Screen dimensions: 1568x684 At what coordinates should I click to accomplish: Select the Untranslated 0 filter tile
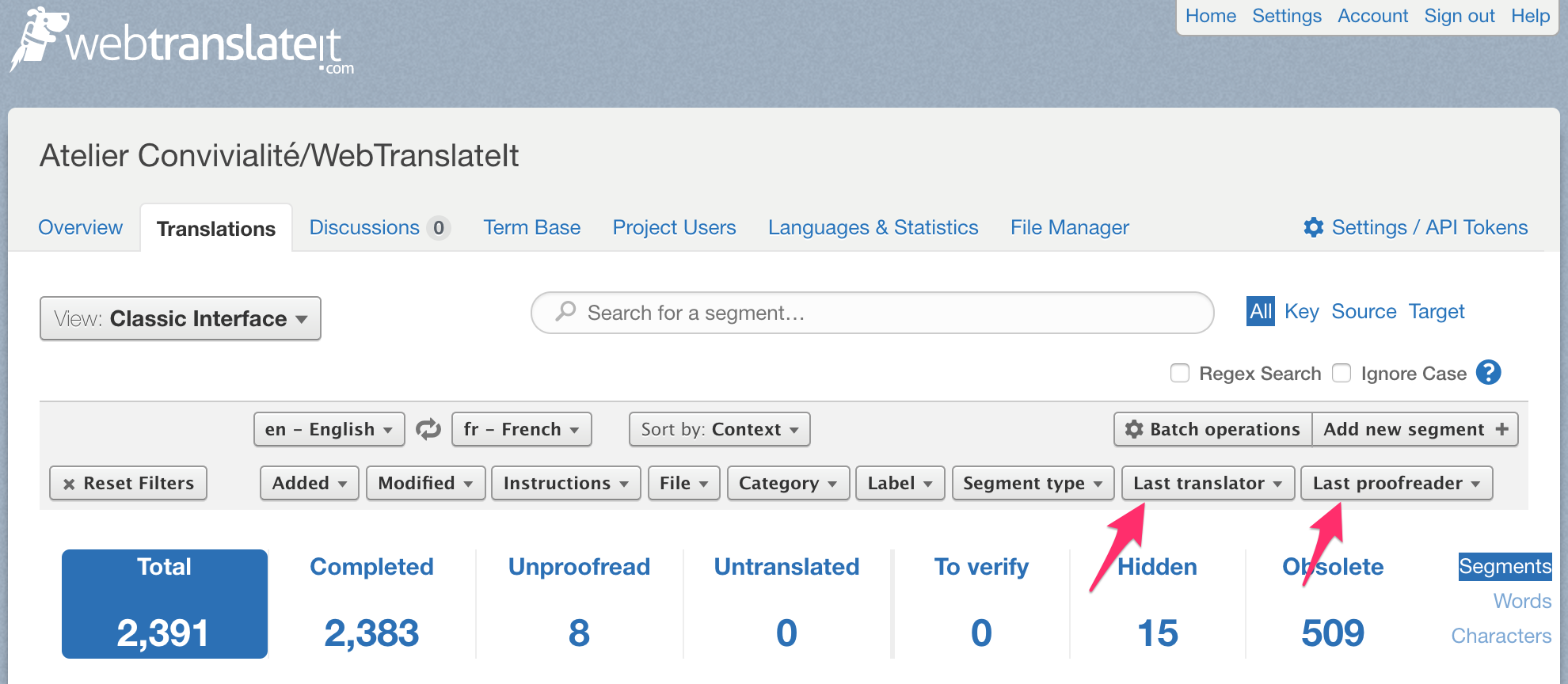(x=786, y=604)
